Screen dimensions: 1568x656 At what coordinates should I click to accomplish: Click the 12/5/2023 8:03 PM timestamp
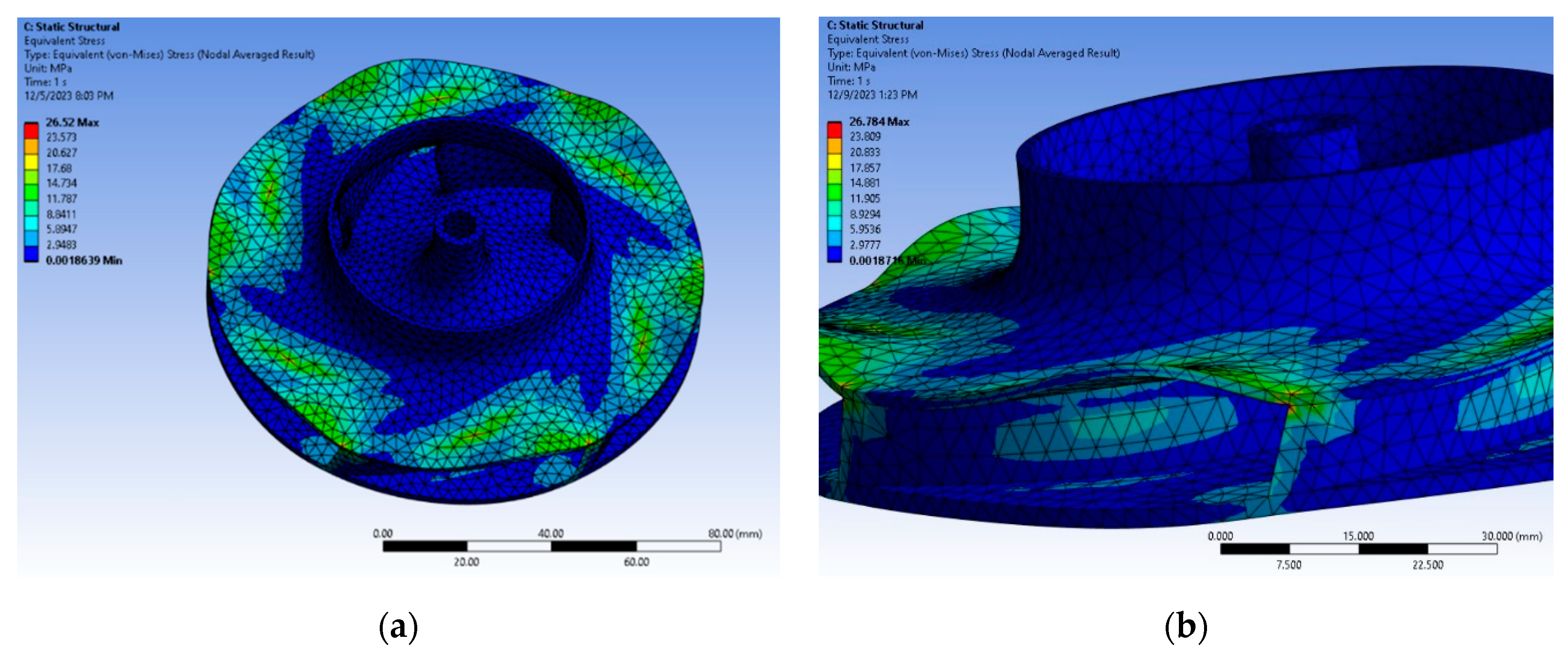coord(69,95)
